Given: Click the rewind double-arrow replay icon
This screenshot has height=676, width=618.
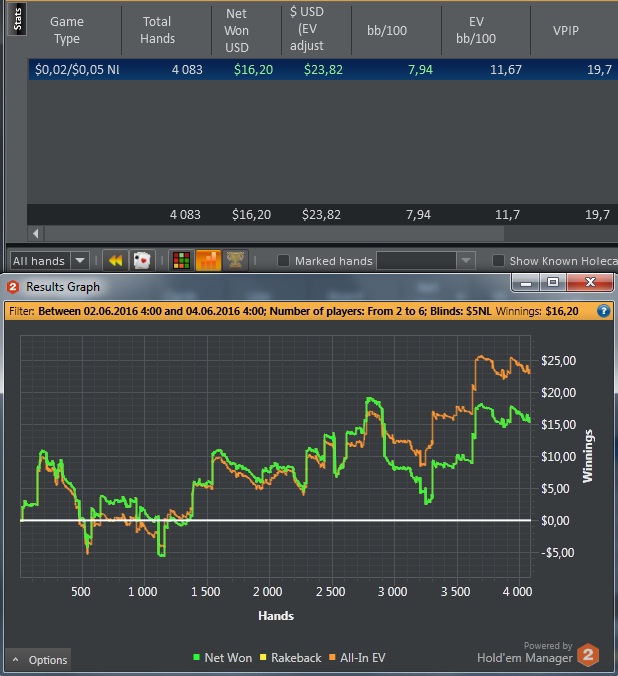Looking at the screenshot, I should [x=115, y=261].
